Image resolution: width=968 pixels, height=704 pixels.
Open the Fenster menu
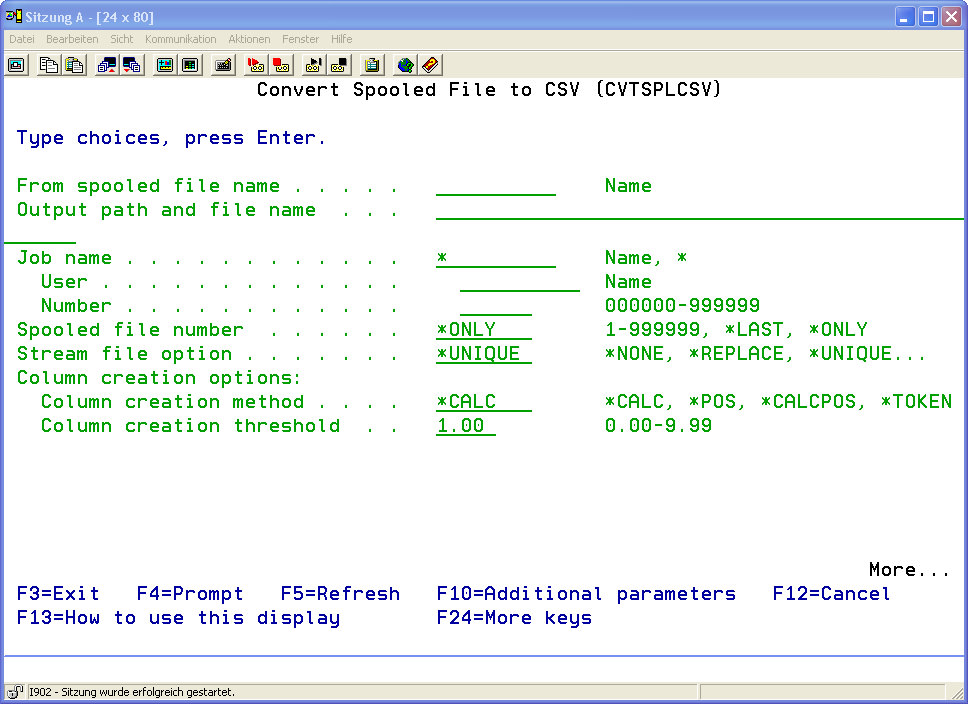[x=300, y=39]
